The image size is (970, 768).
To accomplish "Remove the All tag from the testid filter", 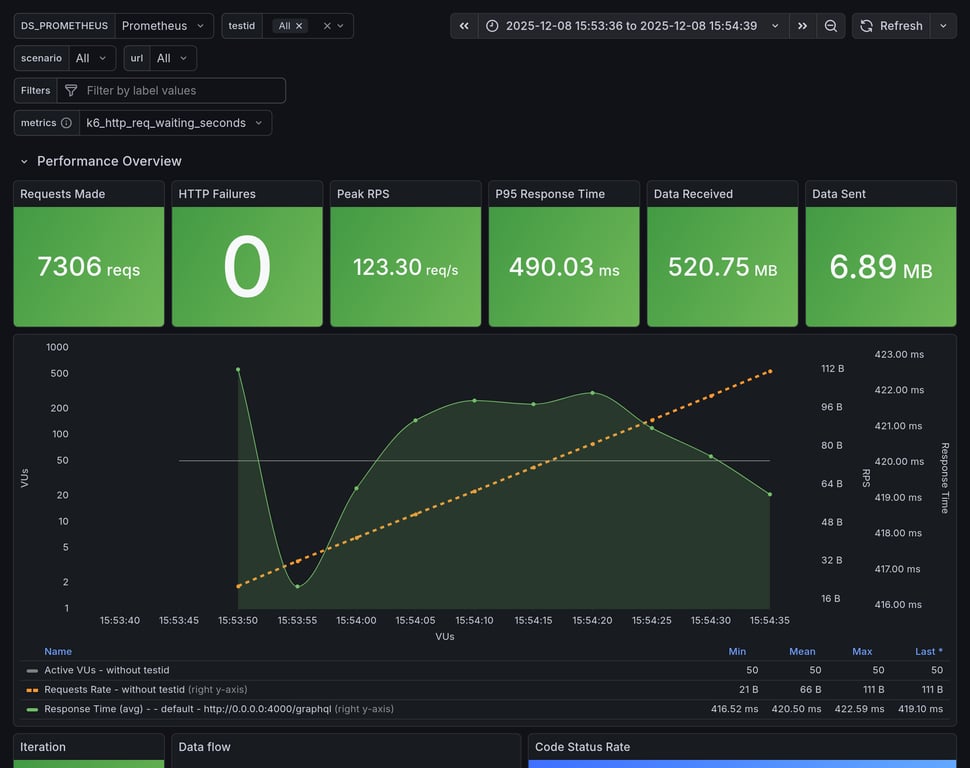I will 300,25.
